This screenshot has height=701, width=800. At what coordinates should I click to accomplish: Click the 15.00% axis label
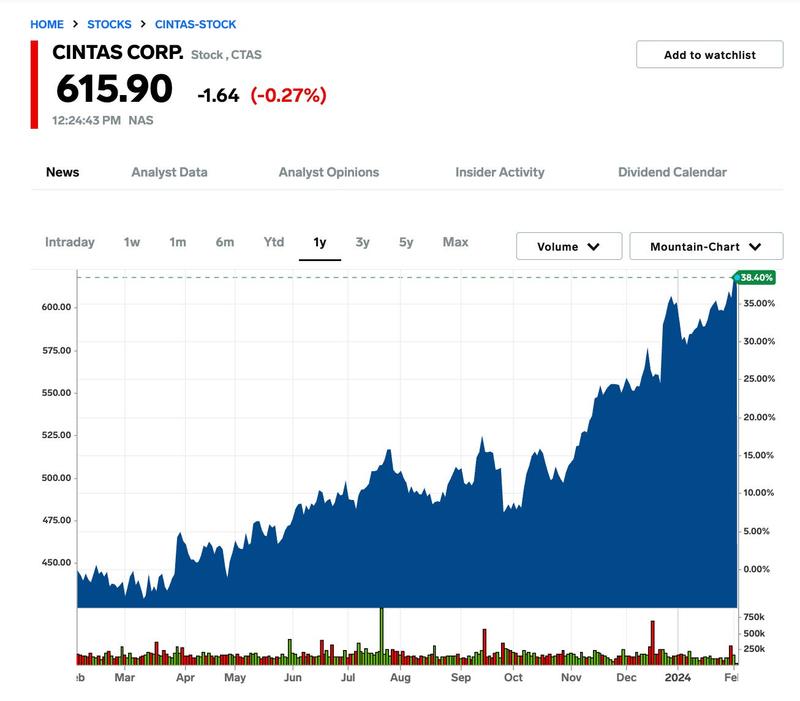[x=758, y=455]
